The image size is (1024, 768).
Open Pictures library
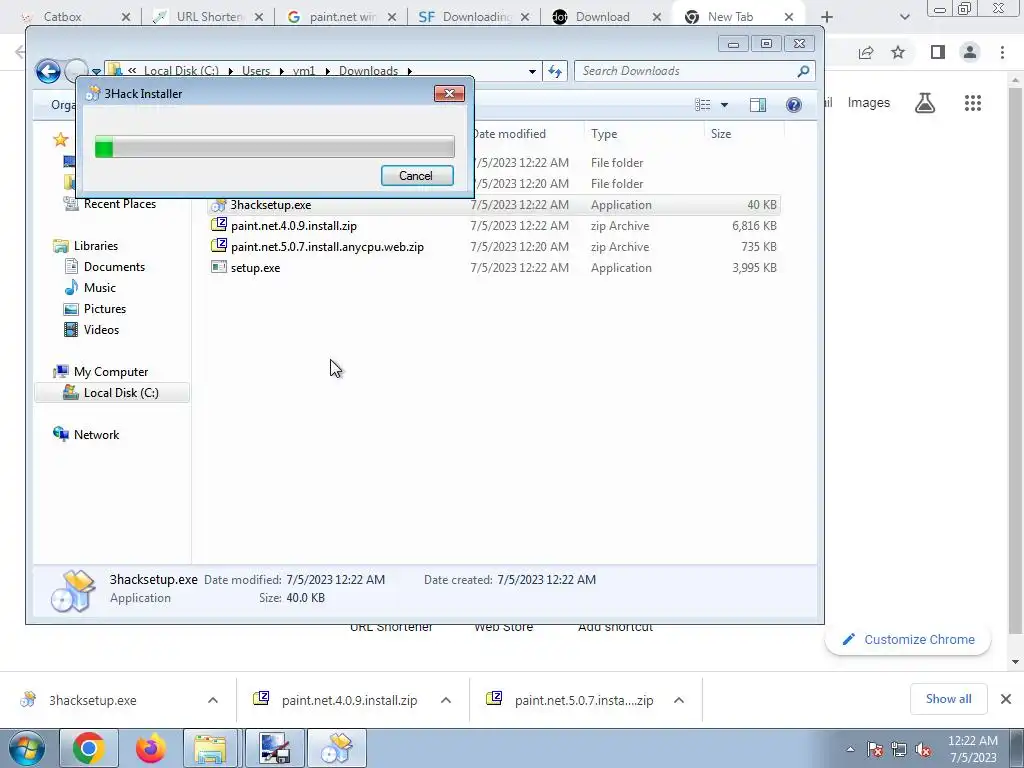coord(104,309)
